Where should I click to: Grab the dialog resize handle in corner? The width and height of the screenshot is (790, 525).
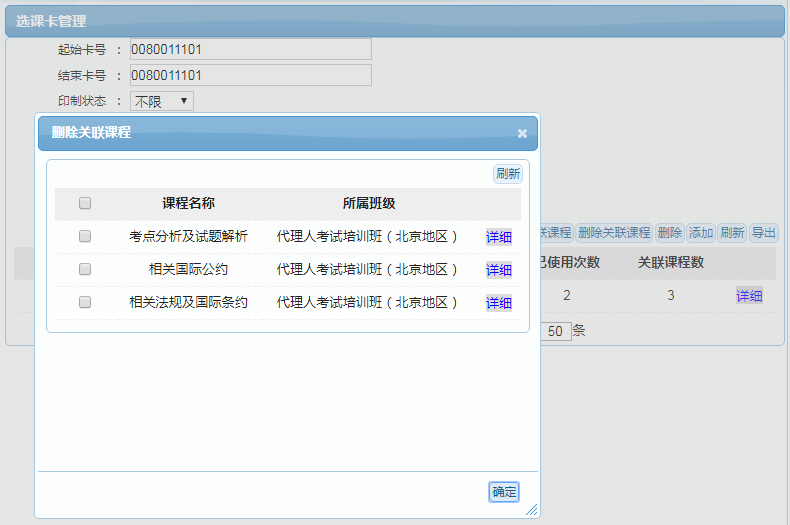(x=532, y=510)
